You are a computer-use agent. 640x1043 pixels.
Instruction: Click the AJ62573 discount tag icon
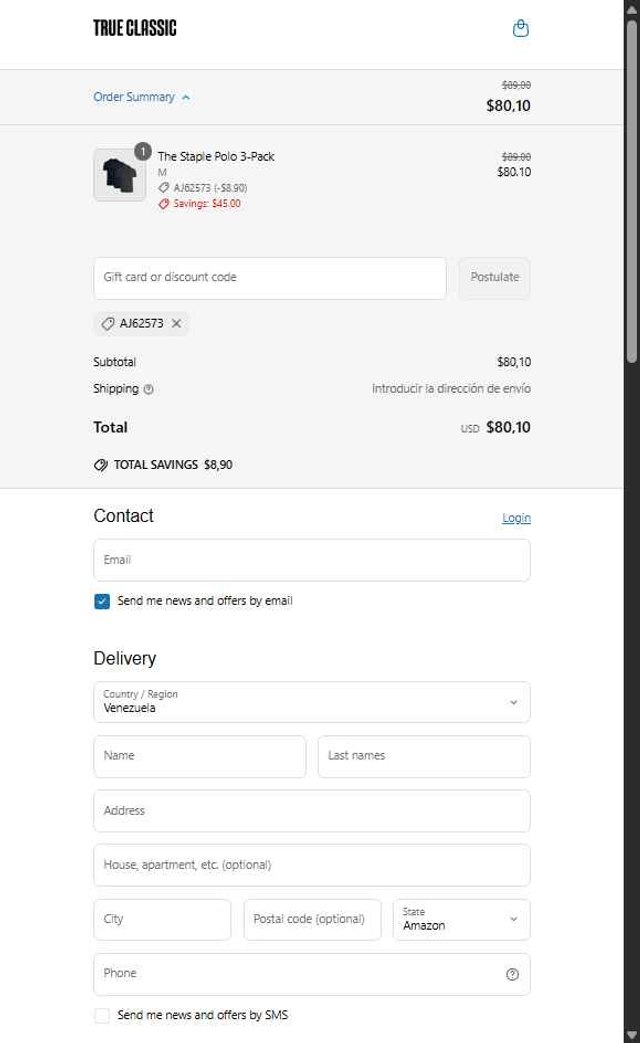(x=108, y=323)
